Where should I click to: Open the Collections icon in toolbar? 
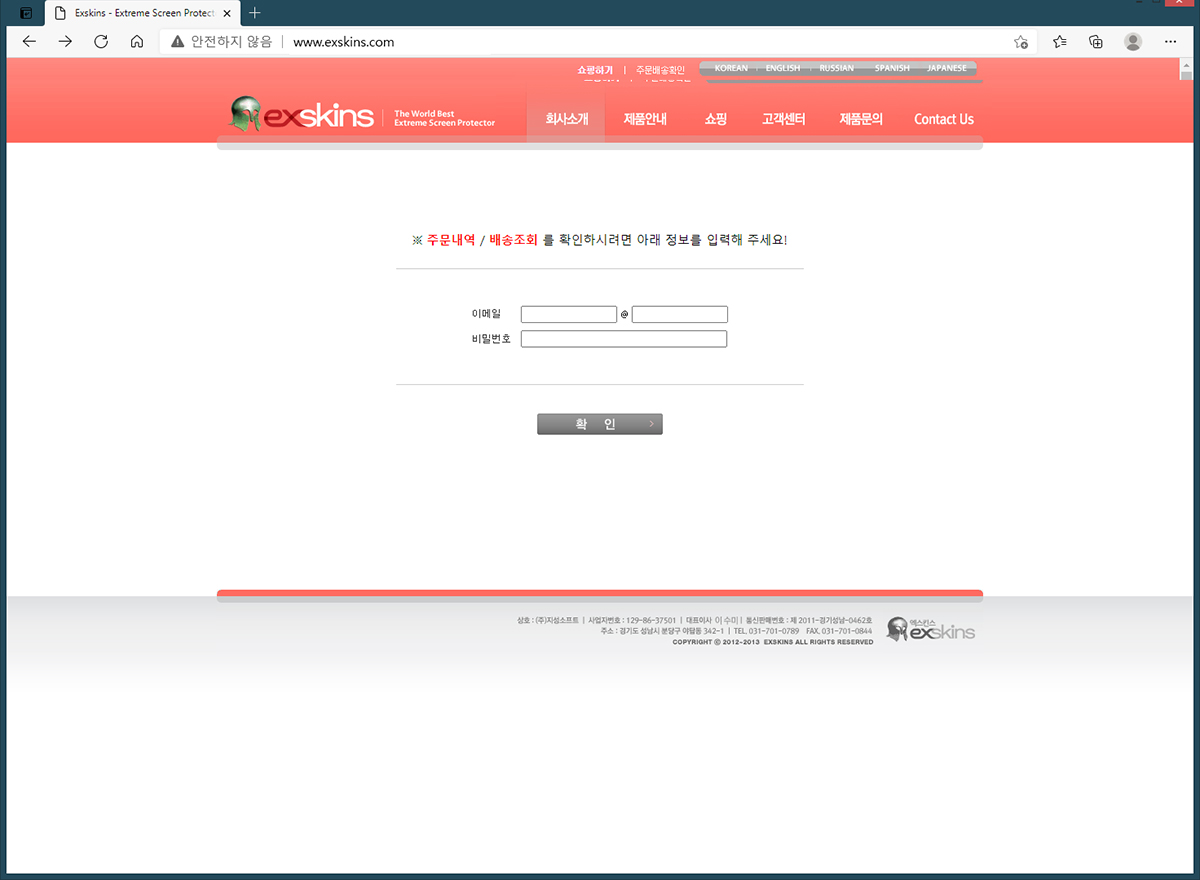point(1096,41)
